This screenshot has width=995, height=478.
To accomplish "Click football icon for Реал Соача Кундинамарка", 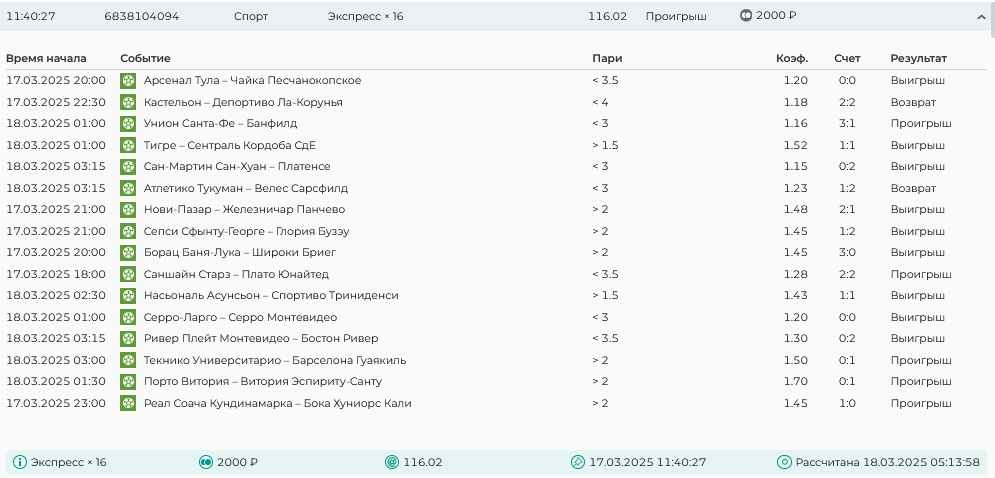I will [x=128, y=403].
